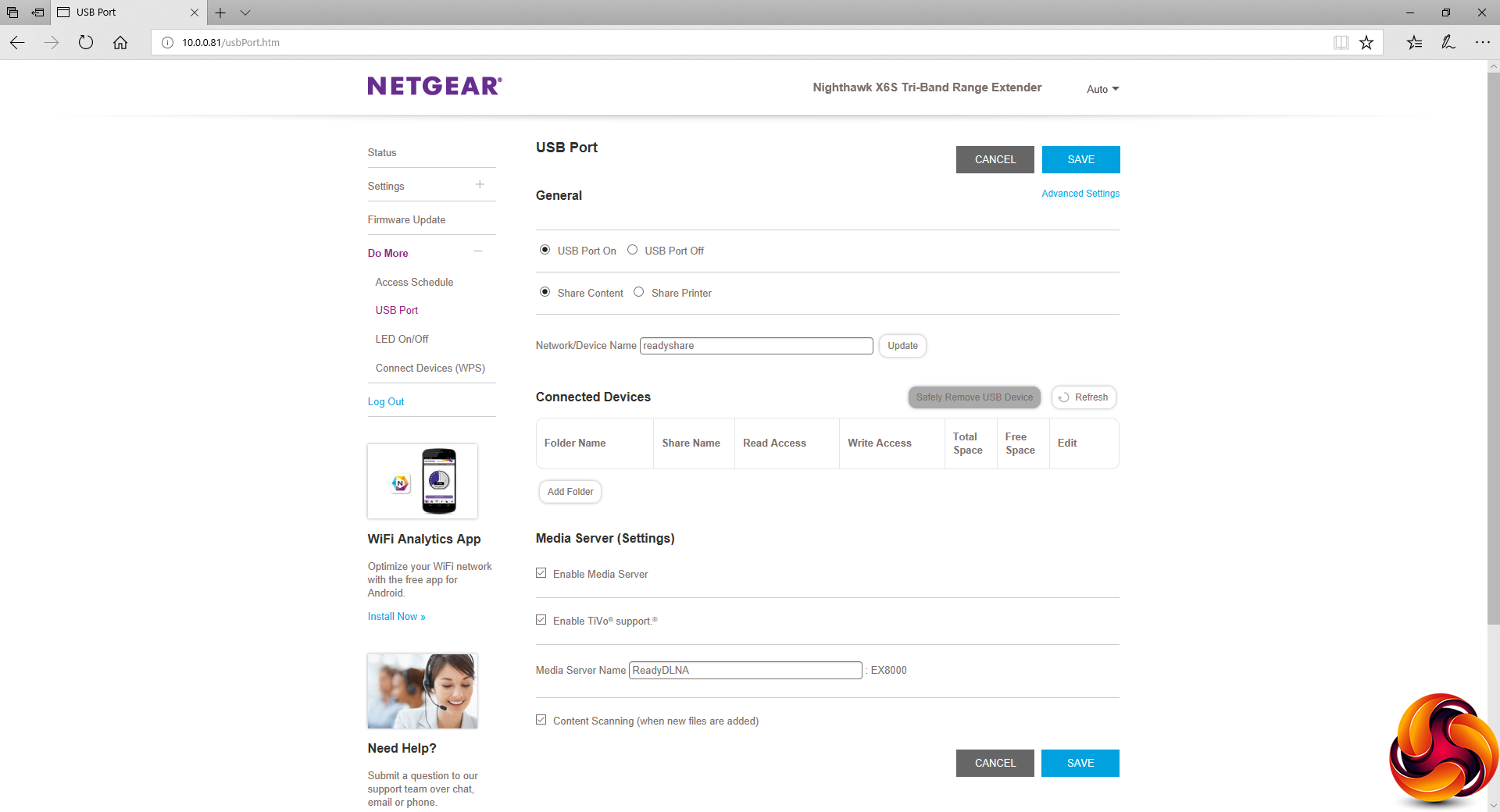Select the Share Printer radio button

[639, 292]
